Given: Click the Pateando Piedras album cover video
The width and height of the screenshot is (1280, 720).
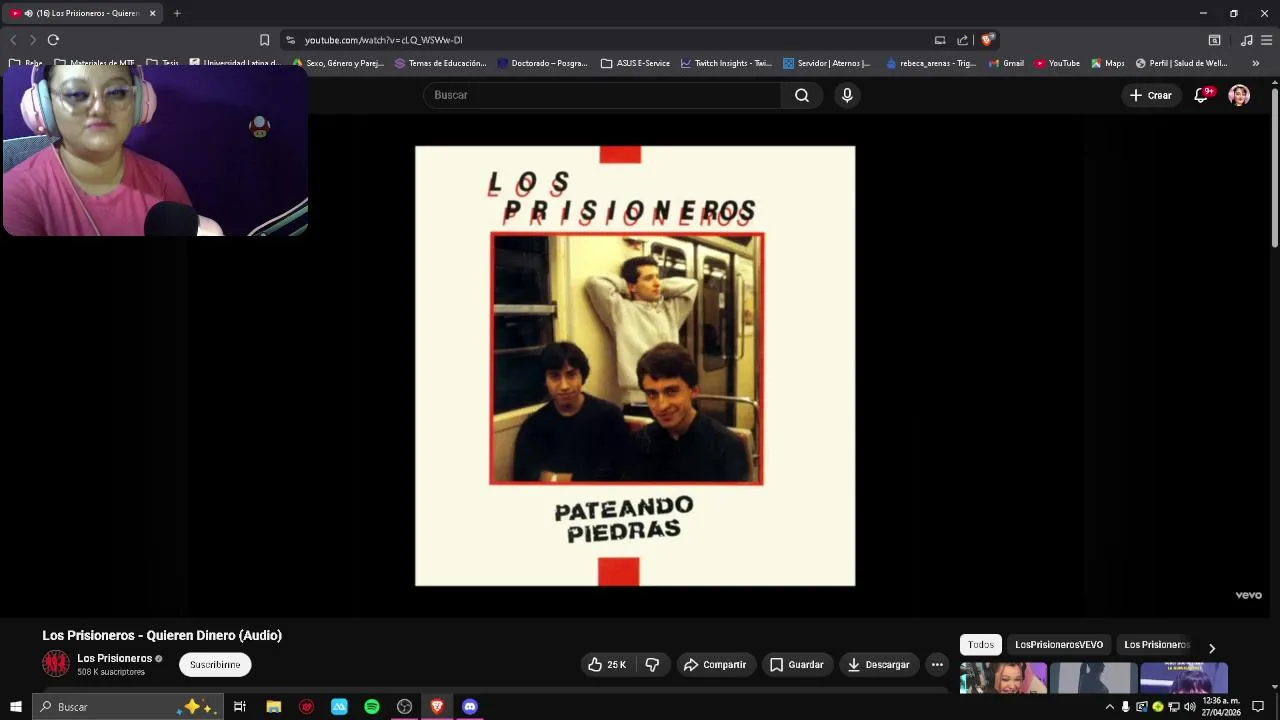Looking at the screenshot, I should (x=635, y=366).
